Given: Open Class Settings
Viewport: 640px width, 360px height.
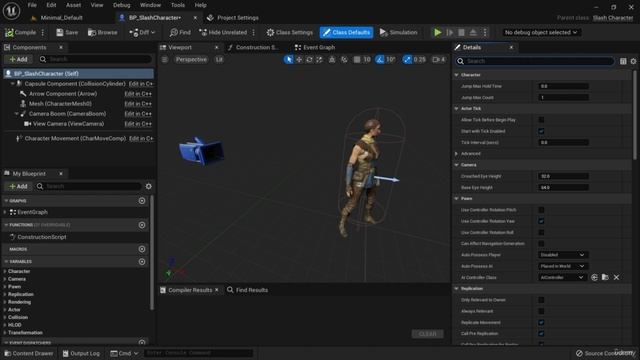Looking at the screenshot, I should (x=289, y=32).
